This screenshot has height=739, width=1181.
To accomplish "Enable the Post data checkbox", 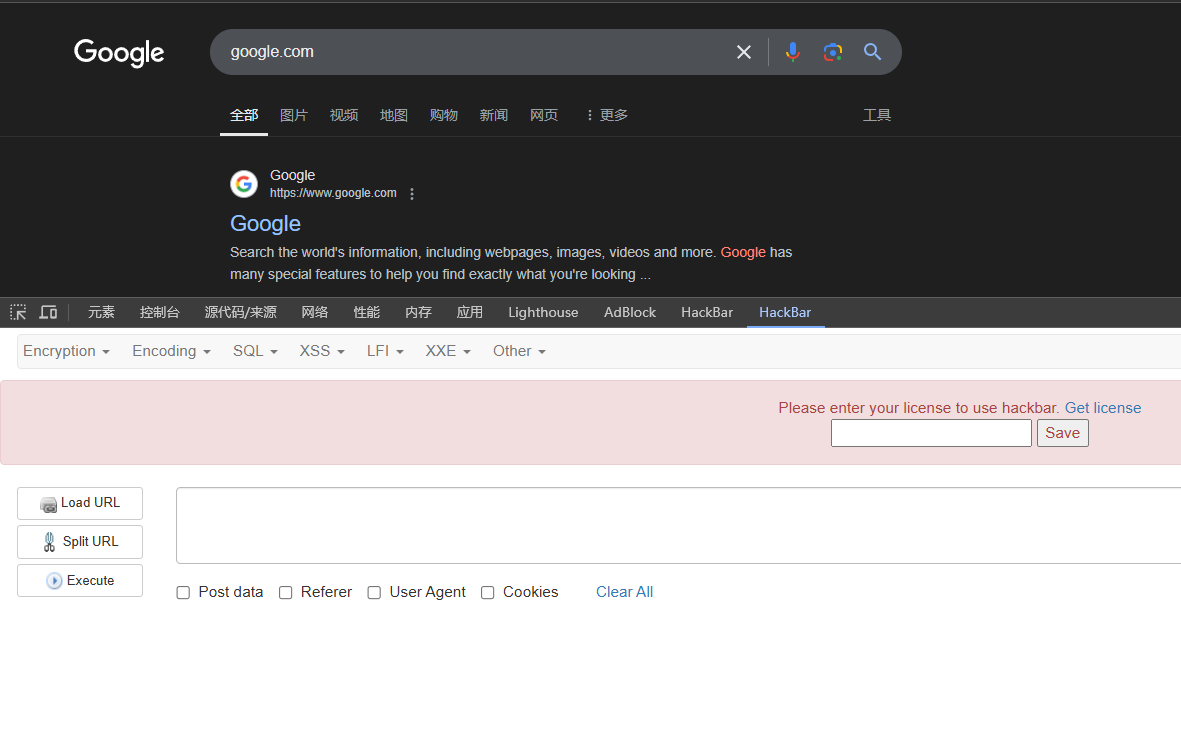I will click(183, 593).
